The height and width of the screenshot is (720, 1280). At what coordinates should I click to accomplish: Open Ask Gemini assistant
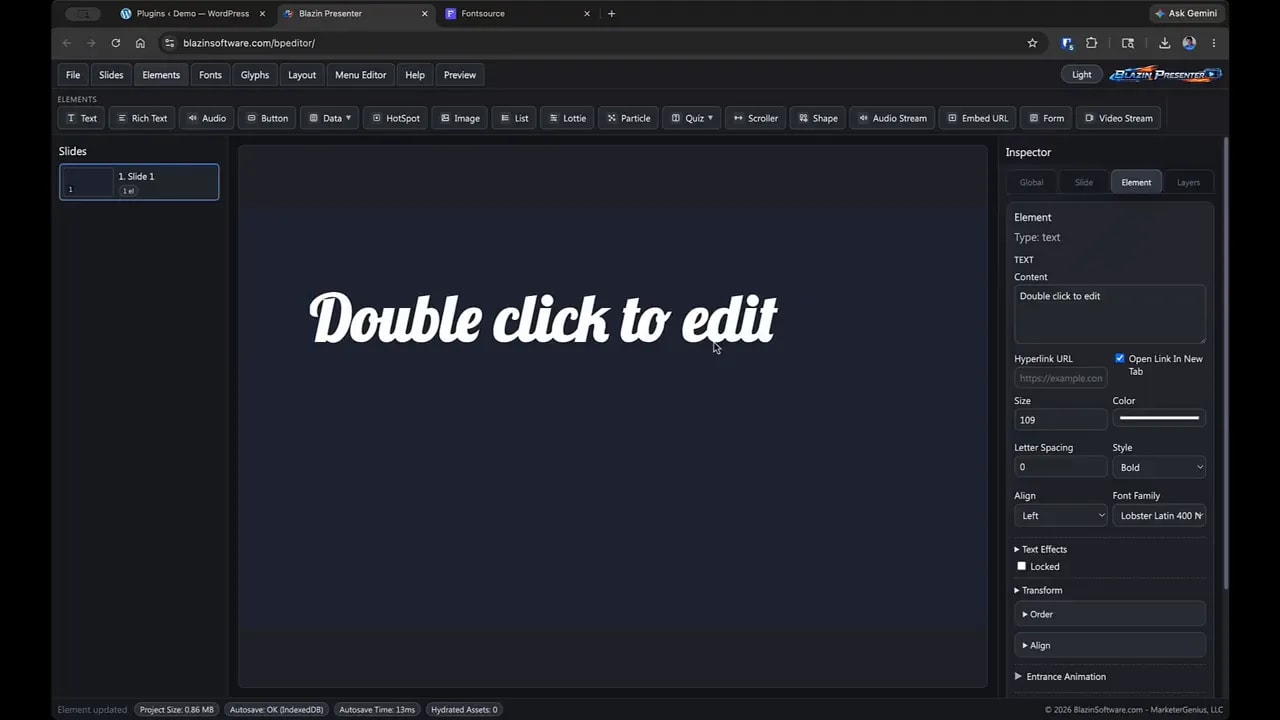pos(1186,13)
